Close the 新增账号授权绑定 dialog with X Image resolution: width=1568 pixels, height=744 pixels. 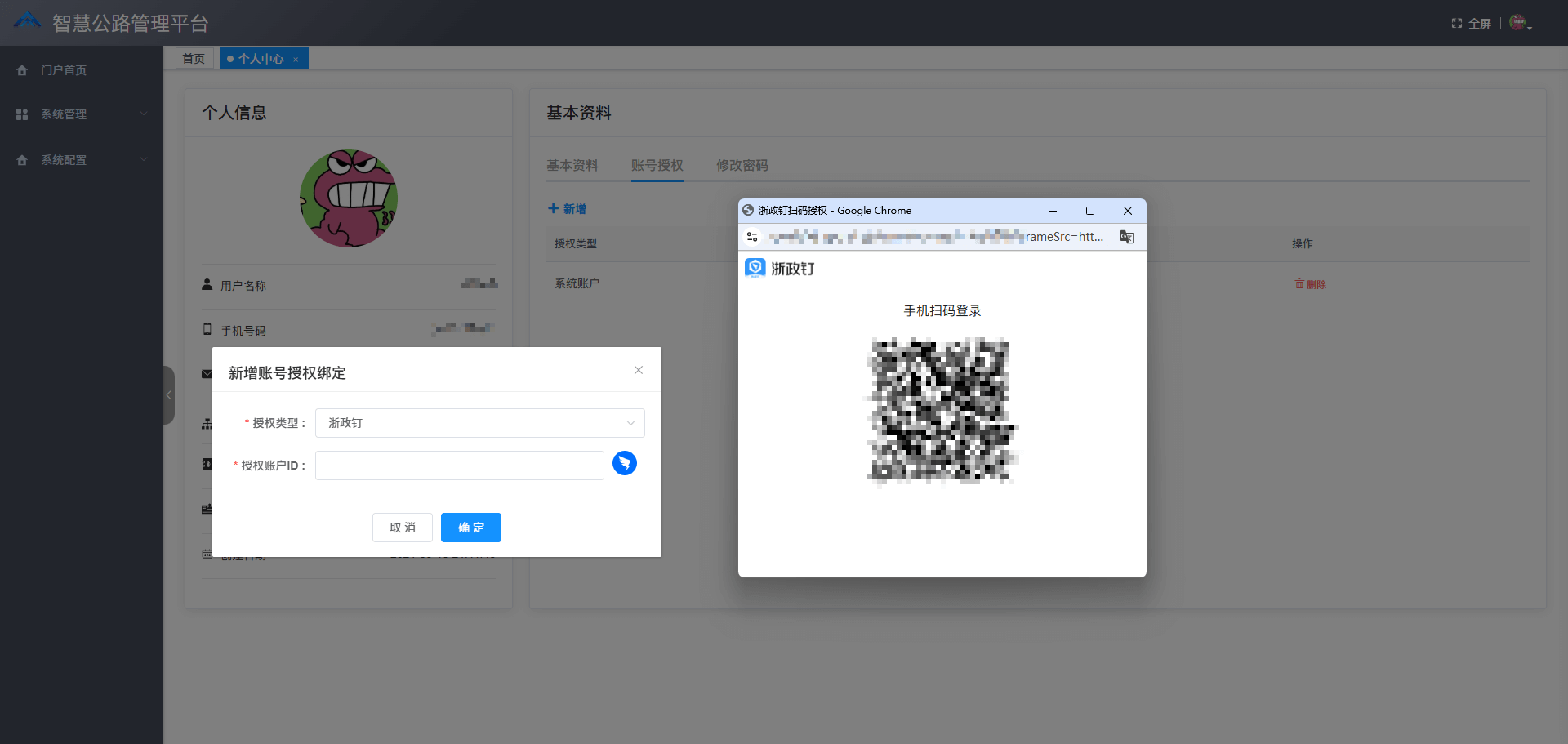[x=639, y=370]
